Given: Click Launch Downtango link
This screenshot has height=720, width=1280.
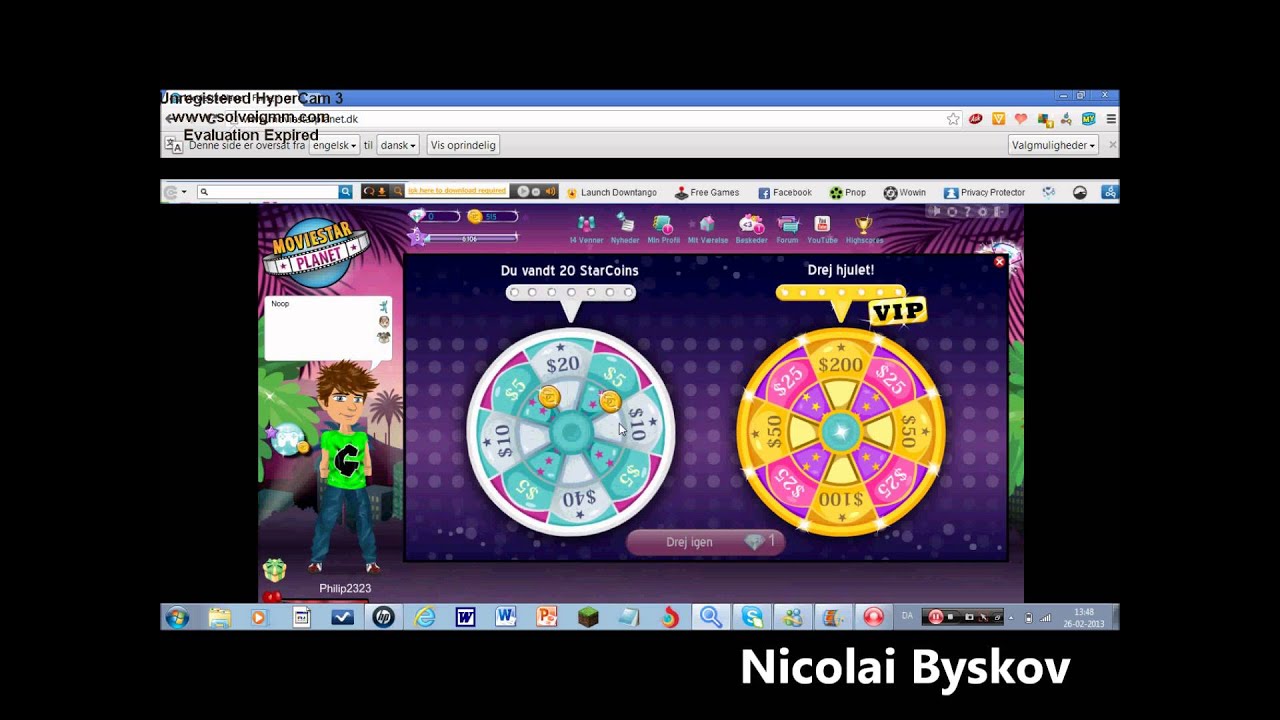Looking at the screenshot, I should pyautogui.click(x=611, y=192).
